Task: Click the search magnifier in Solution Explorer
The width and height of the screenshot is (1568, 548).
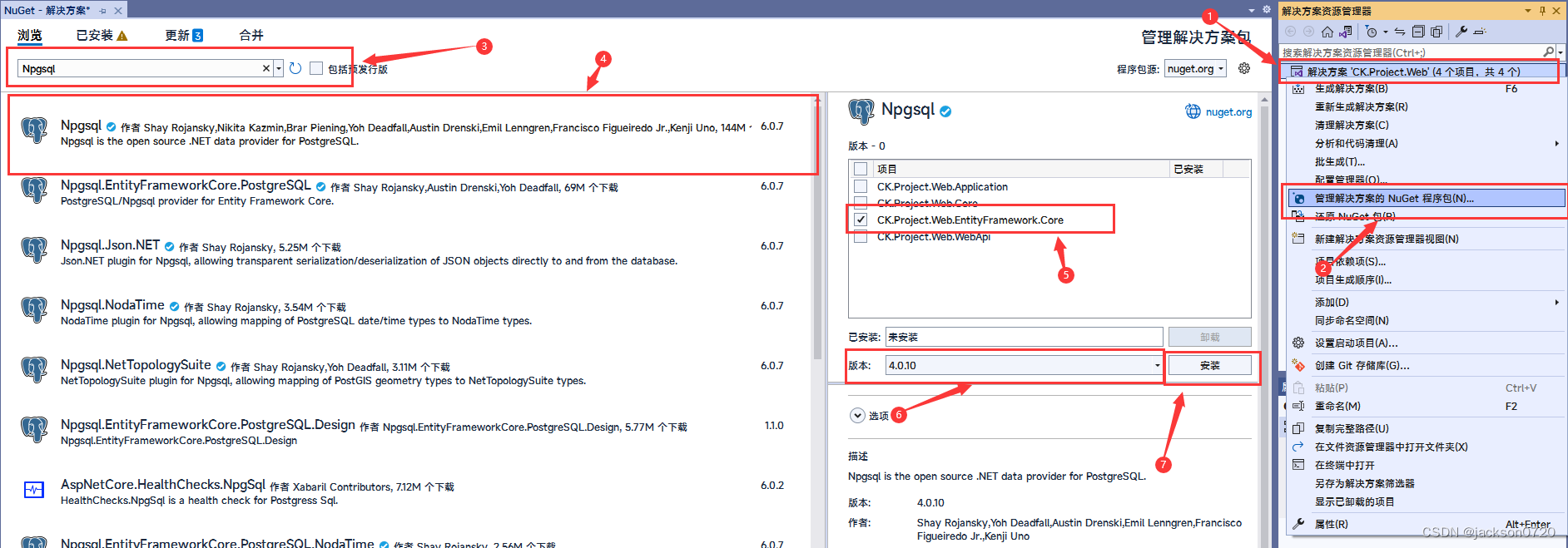Action: [x=1548, y=52]
